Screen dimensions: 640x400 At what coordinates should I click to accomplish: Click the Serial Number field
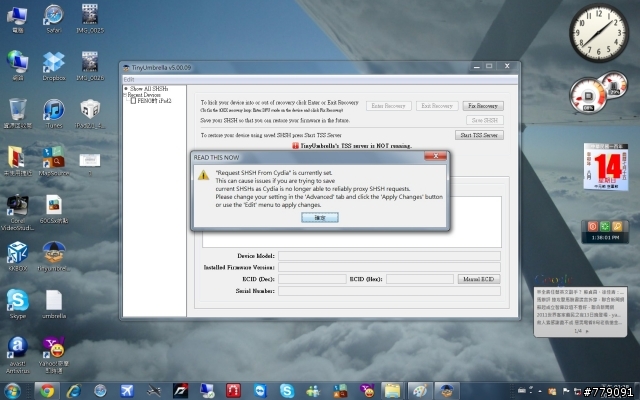389,291
